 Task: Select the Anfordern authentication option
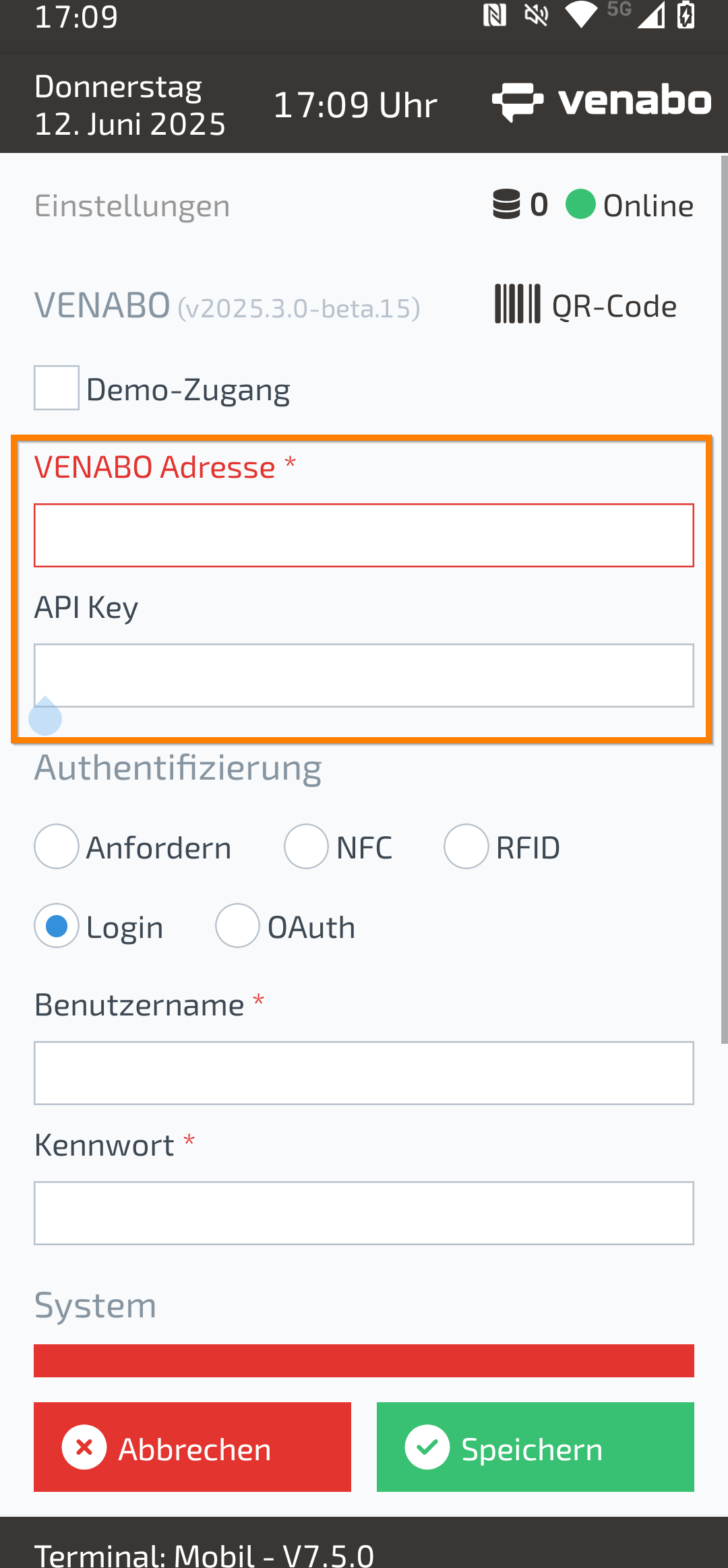(57, 846)
